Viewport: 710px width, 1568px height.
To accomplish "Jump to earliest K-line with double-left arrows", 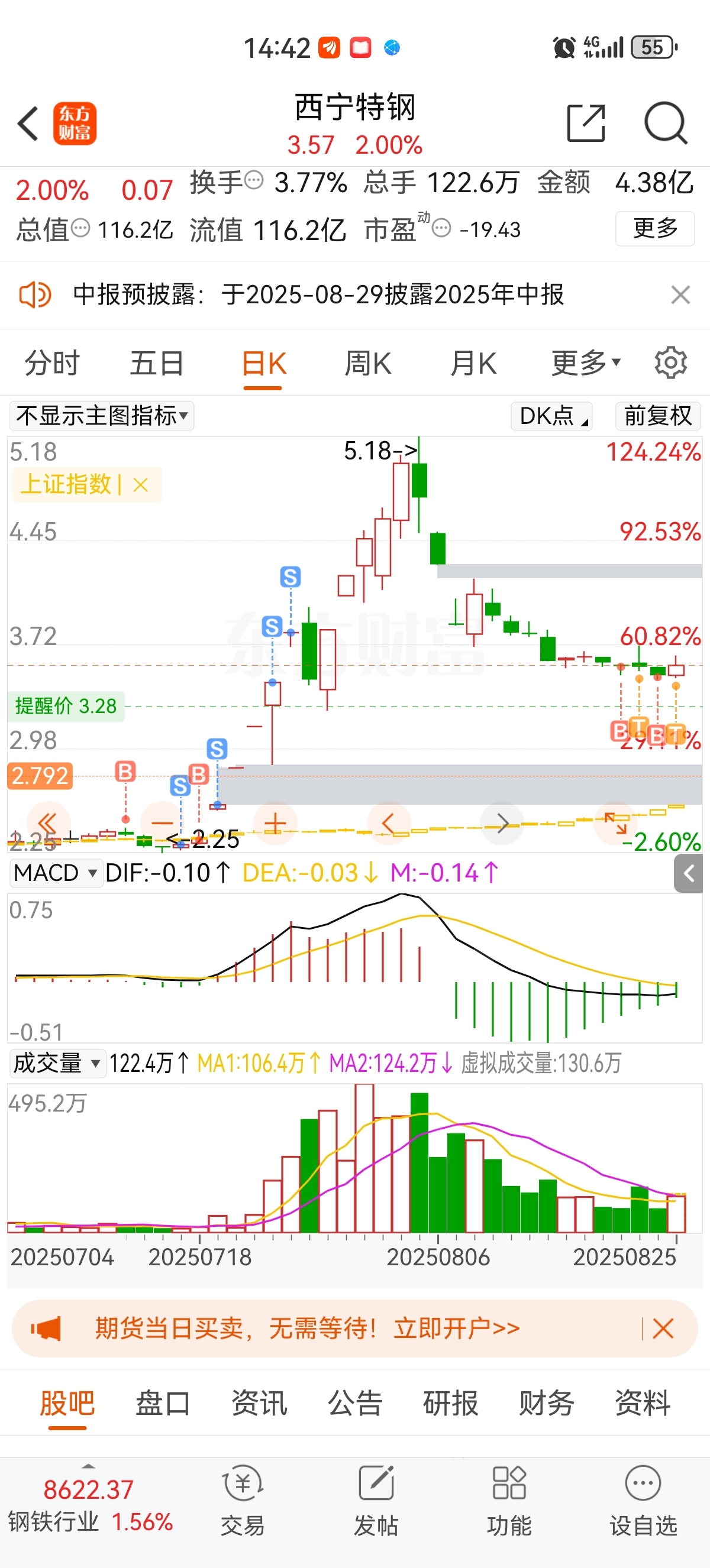I will (x=47, y=824).
